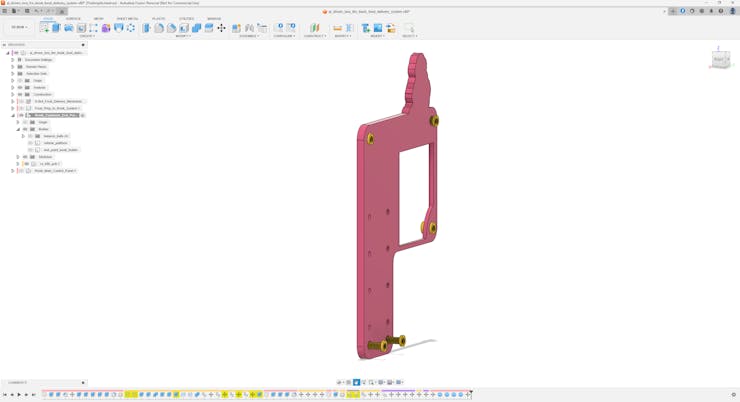Expand the Document Settings node

click(13, 60)
